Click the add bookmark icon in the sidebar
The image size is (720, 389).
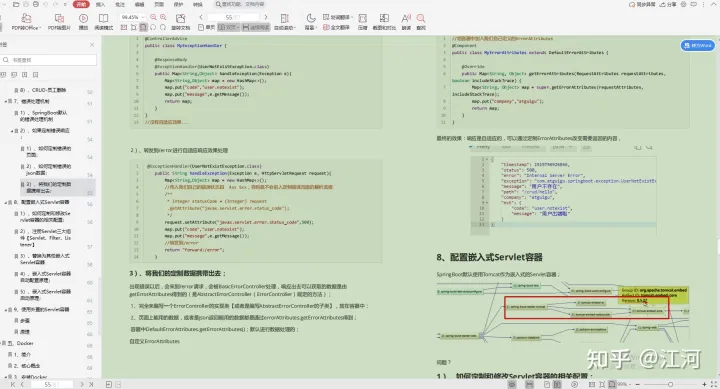(x=24, y=74)
